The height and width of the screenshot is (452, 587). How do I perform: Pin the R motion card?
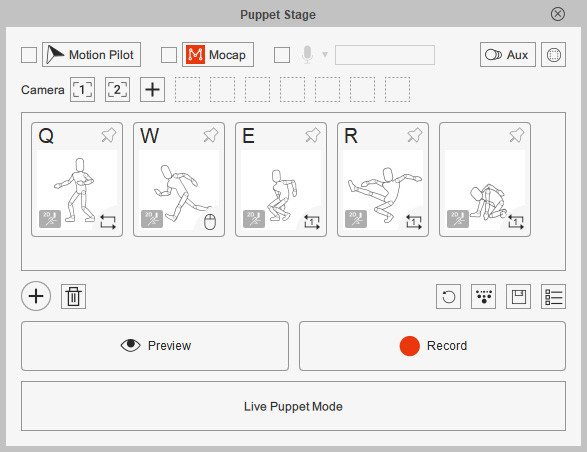coord(415,135)
